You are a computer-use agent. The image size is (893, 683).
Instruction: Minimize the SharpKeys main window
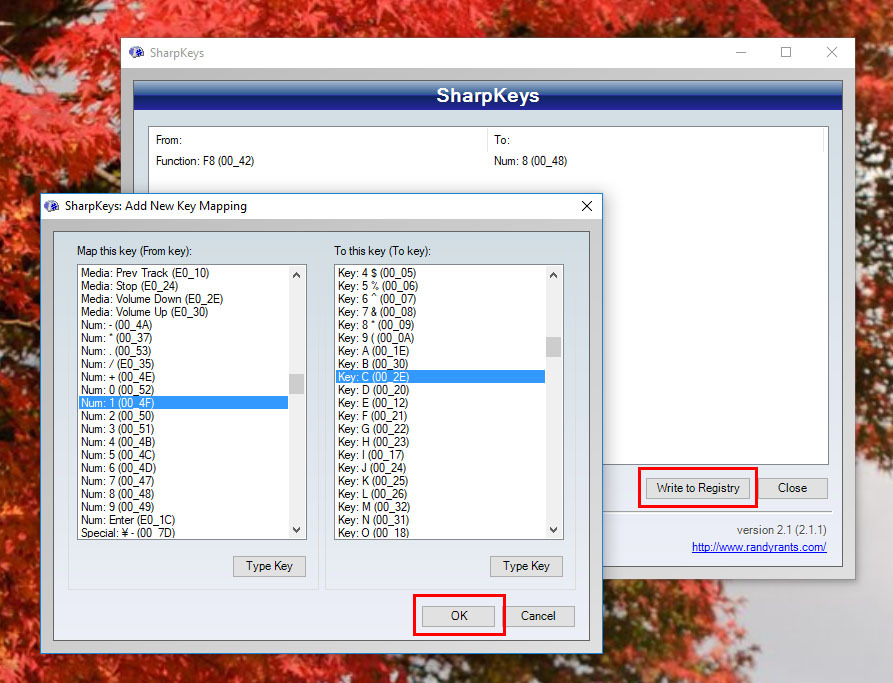coord(740,53)
